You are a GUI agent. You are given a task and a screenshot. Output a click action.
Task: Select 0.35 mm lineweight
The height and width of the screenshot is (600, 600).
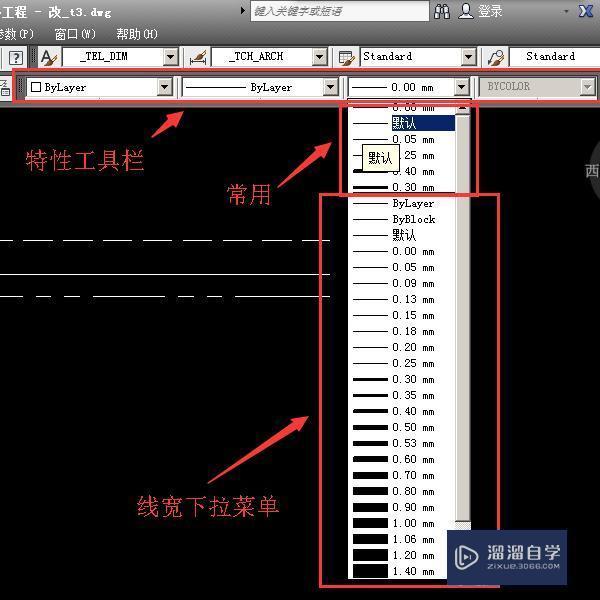[404, 395]
